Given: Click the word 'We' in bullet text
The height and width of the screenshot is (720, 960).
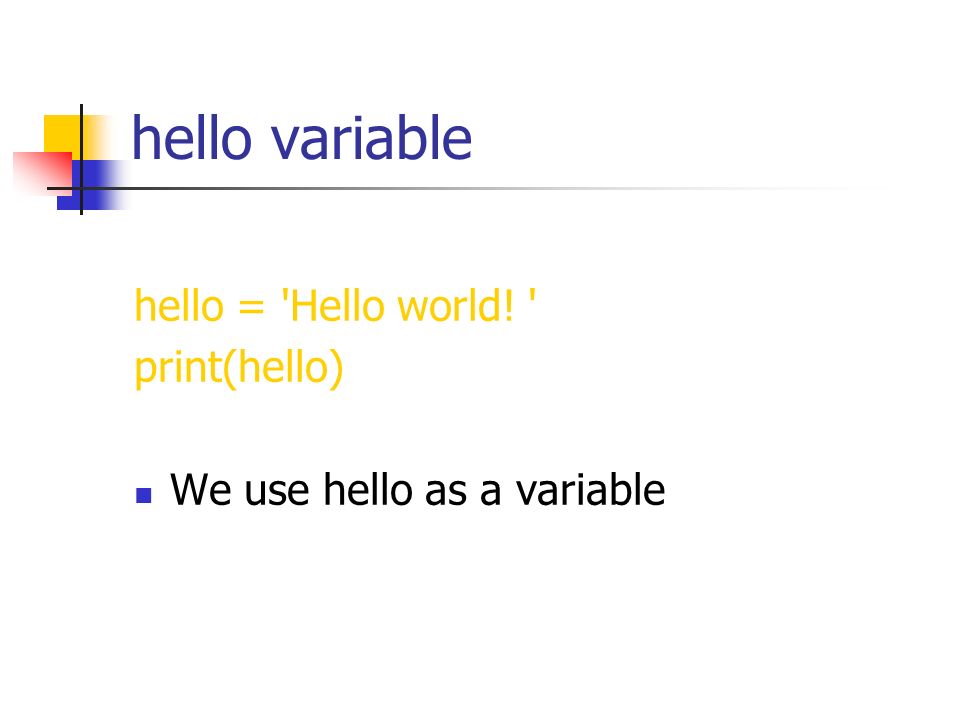Looking at the screenshot, I should (x=201, y=490).
